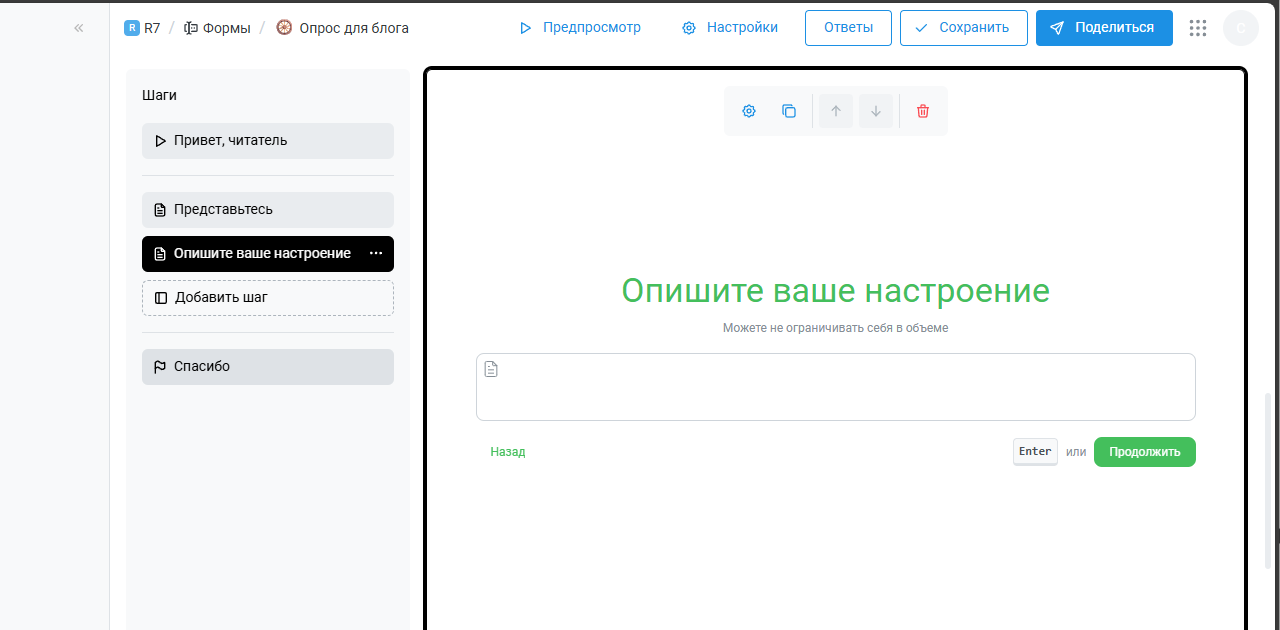Click the checkmark icon in Сохранить
Screen dimensions: 1280x630
[x=921, y=28]
